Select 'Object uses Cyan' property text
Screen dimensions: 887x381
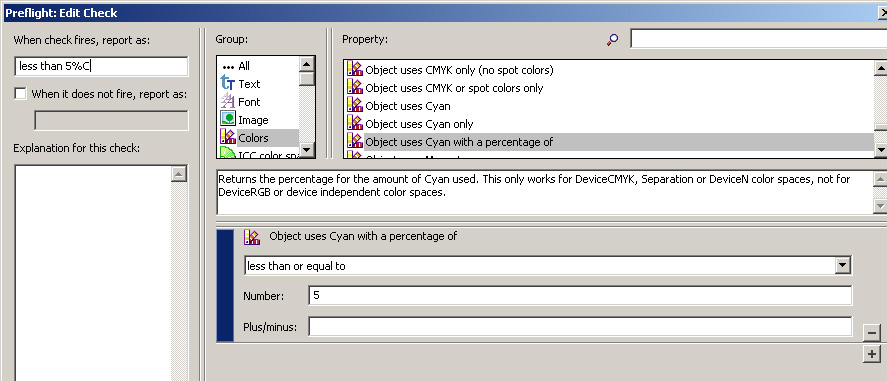click(408, 106)
